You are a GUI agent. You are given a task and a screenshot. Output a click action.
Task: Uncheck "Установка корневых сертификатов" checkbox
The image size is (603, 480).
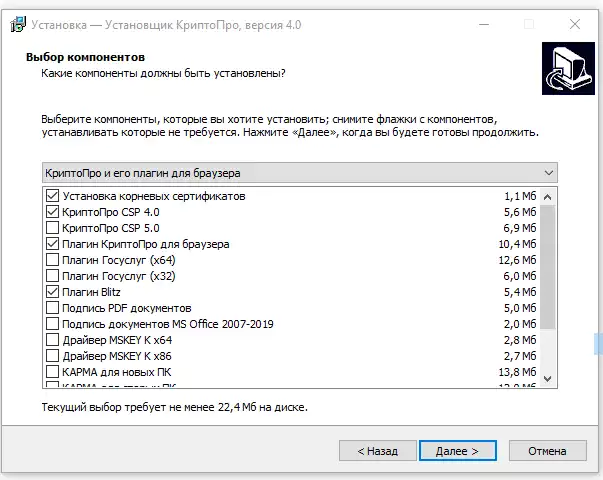click(x=52, y=196)
